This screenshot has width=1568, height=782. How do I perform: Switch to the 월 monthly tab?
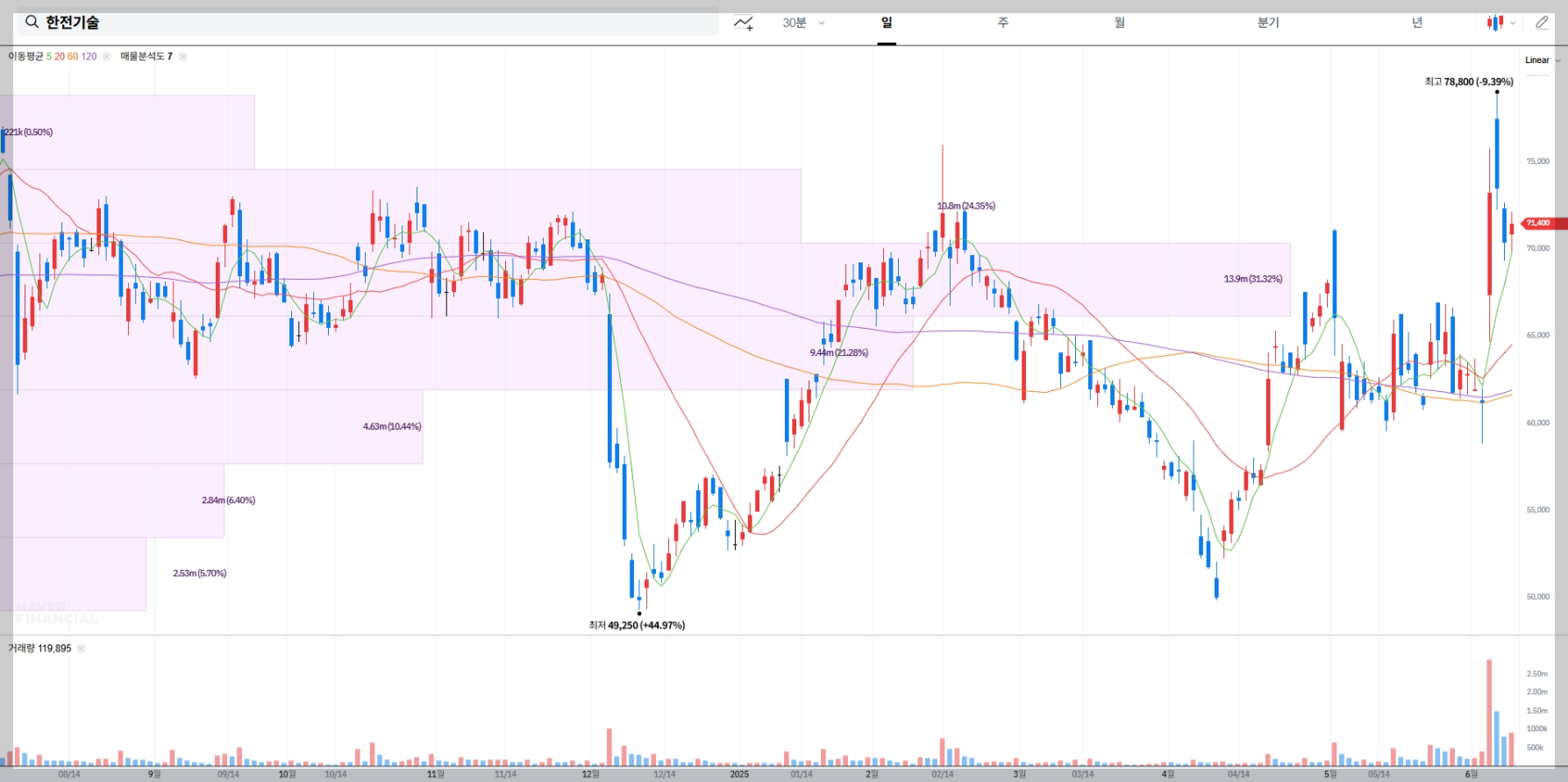1120,23
